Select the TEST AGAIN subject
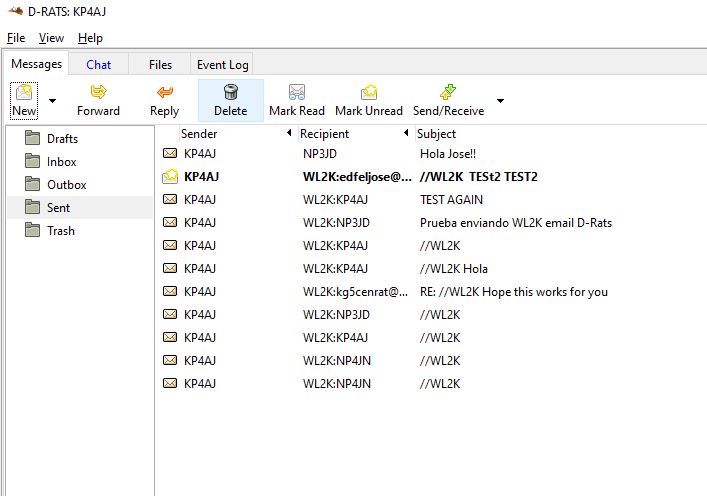This screenshot has width=707, height=496. (451, 200)
